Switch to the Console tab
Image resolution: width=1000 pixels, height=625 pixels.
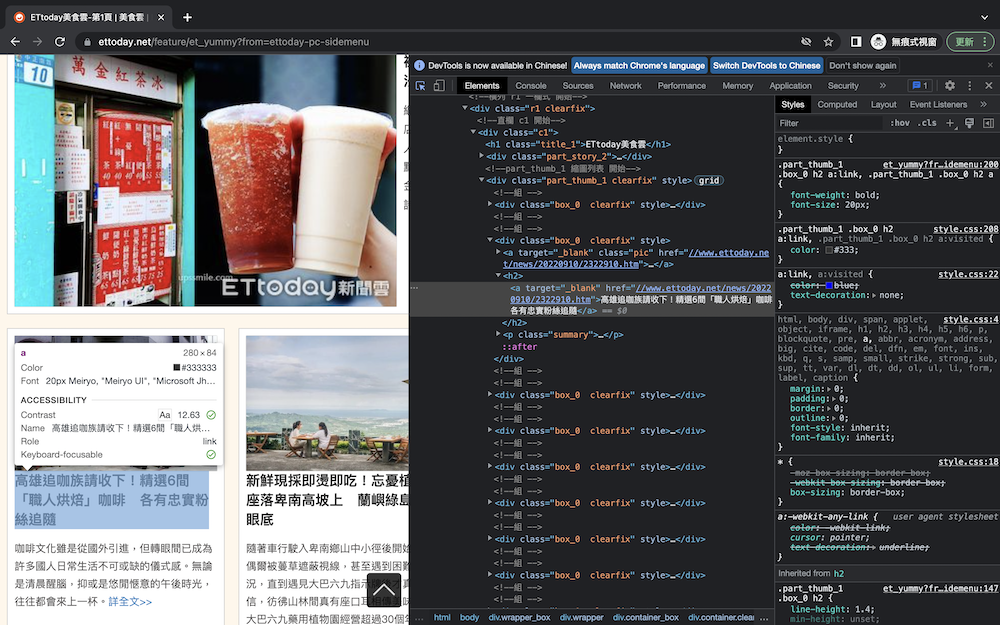pos(531,85)
